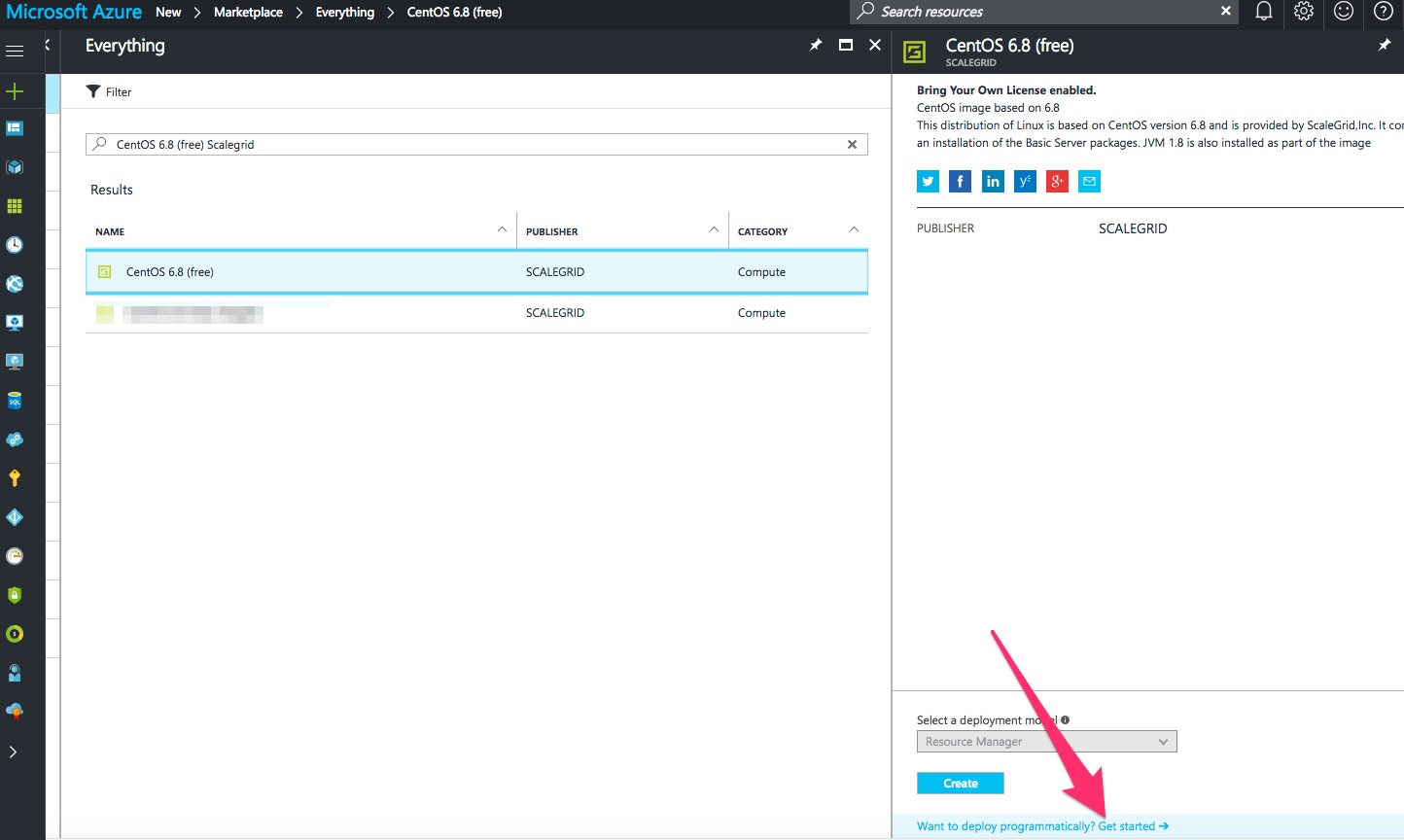This screenshot has width=1404, height=840.
Task: Open All resources grid icon
Action: click(15, 206)
